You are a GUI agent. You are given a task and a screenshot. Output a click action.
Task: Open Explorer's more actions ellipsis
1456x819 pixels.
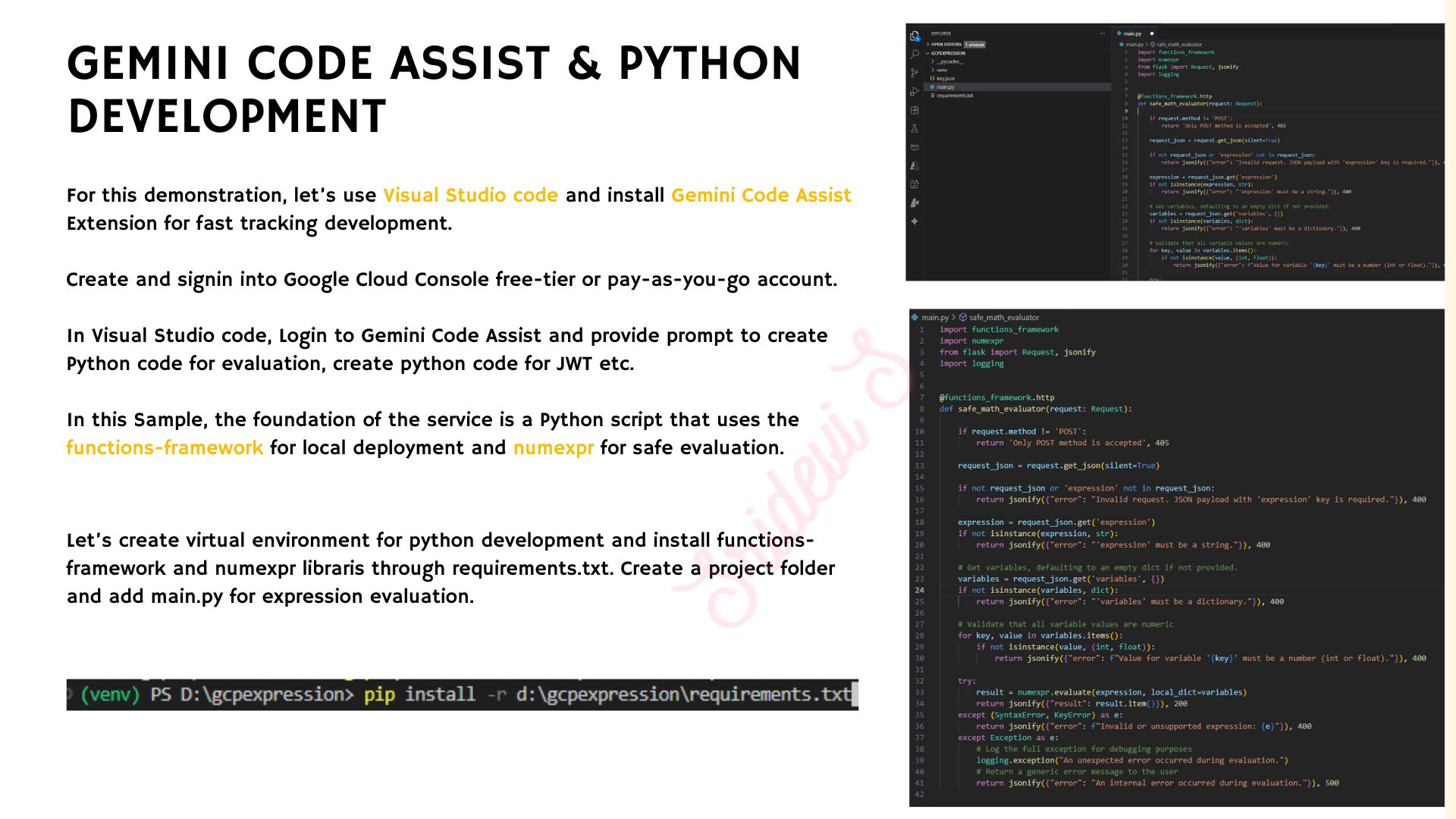coord(1103,33)
